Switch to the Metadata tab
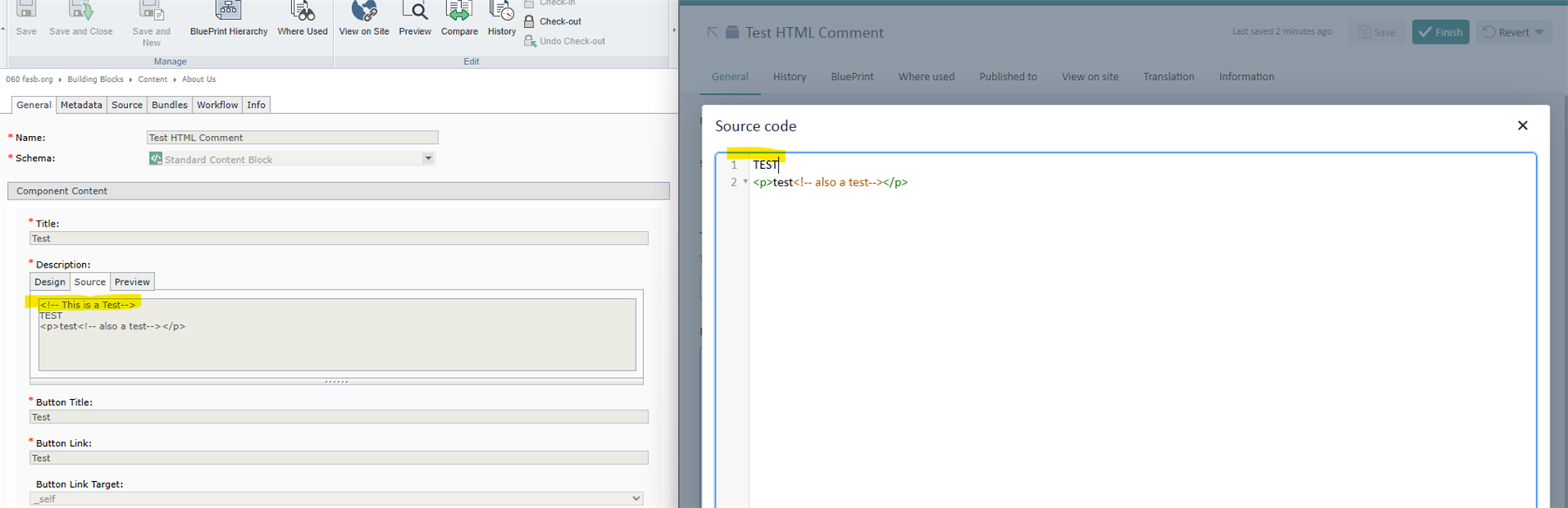This screenshot has width=1568, height=508. [x=81, y=105]
